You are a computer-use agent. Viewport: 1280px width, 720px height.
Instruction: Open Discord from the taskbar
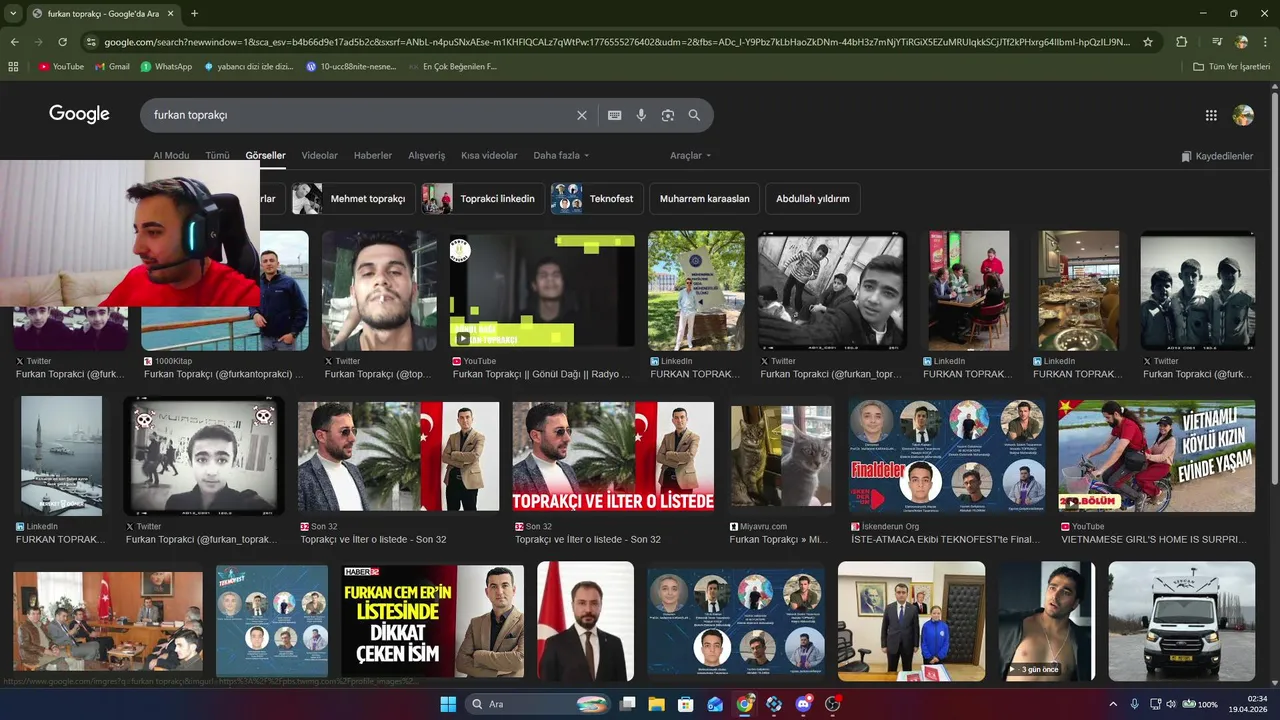coord(803,704)
